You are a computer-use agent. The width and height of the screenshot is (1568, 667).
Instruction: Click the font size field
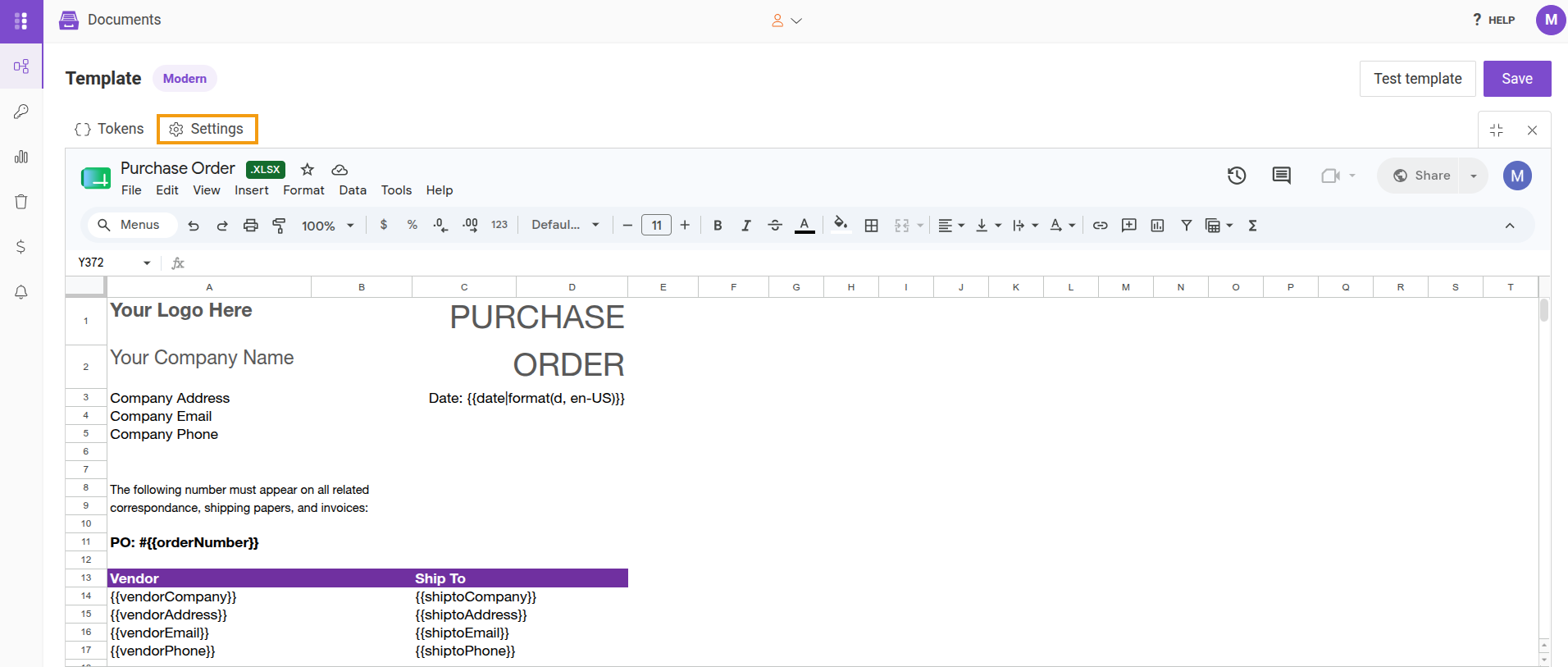[656, 225]
